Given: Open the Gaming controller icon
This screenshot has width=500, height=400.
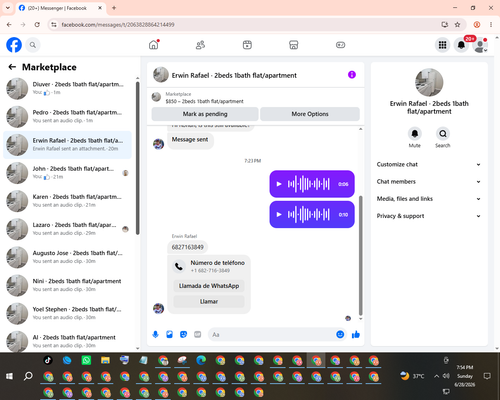Looking at the screenshot, I should (340, 45).
